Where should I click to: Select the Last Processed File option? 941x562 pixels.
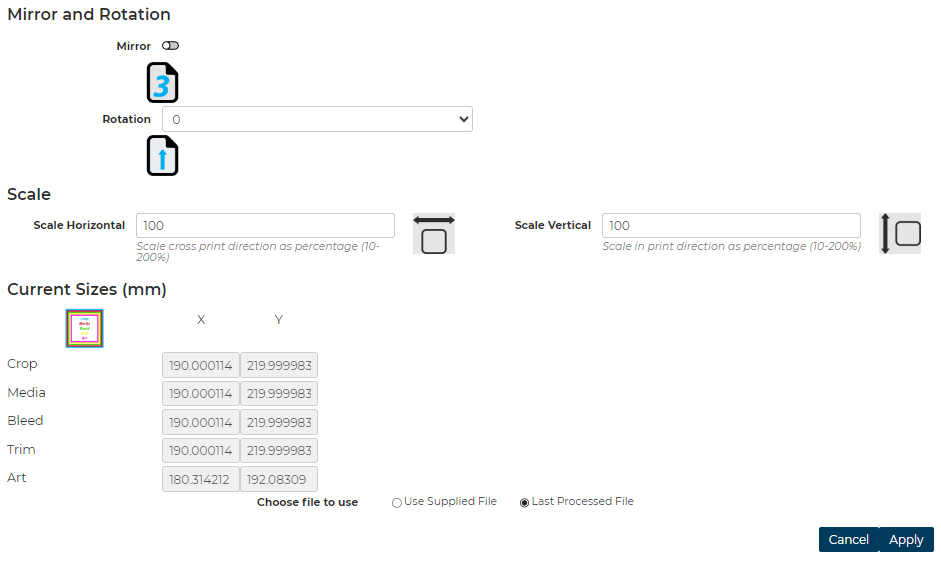525,503
